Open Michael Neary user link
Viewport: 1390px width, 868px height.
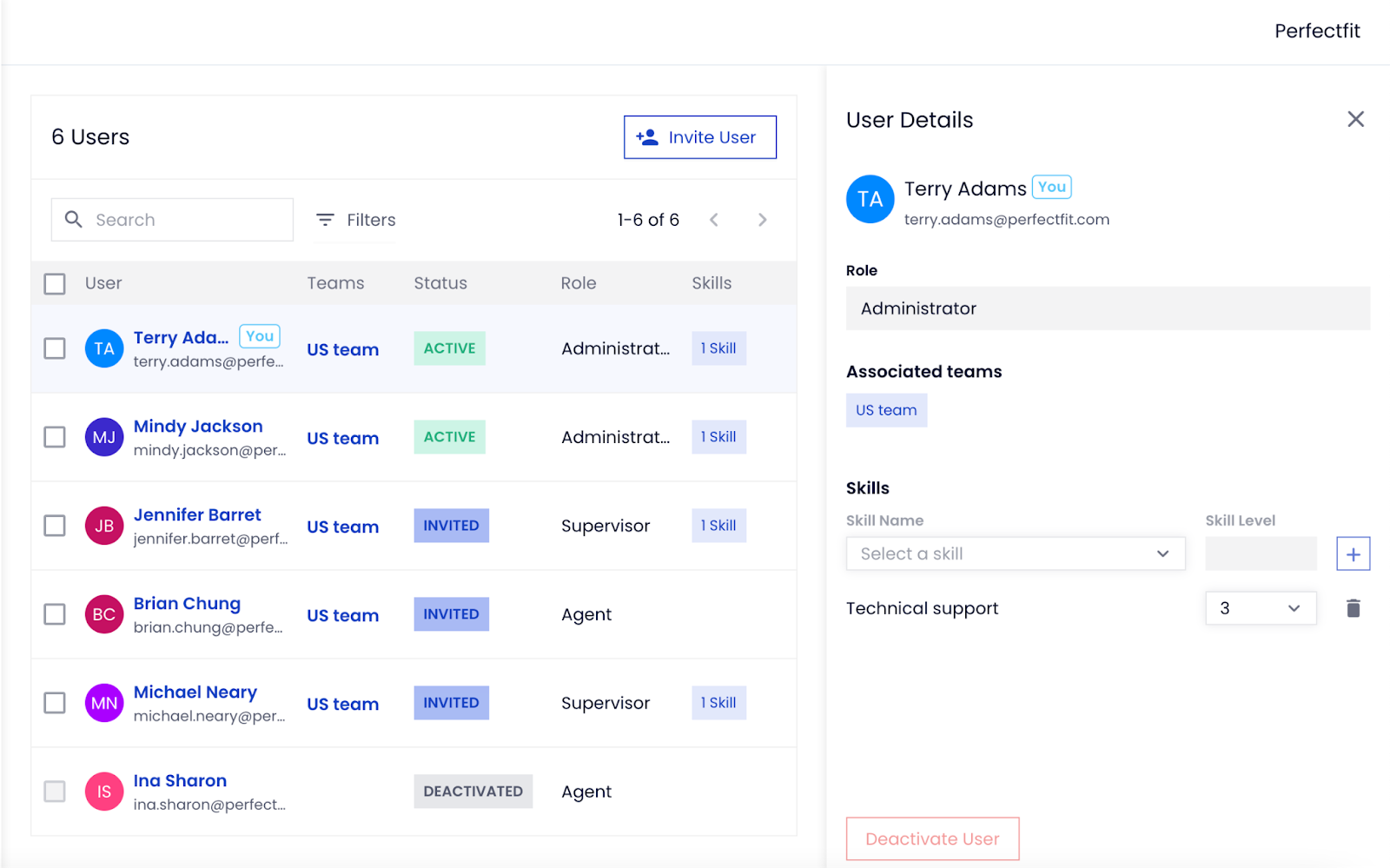[195, 692]
